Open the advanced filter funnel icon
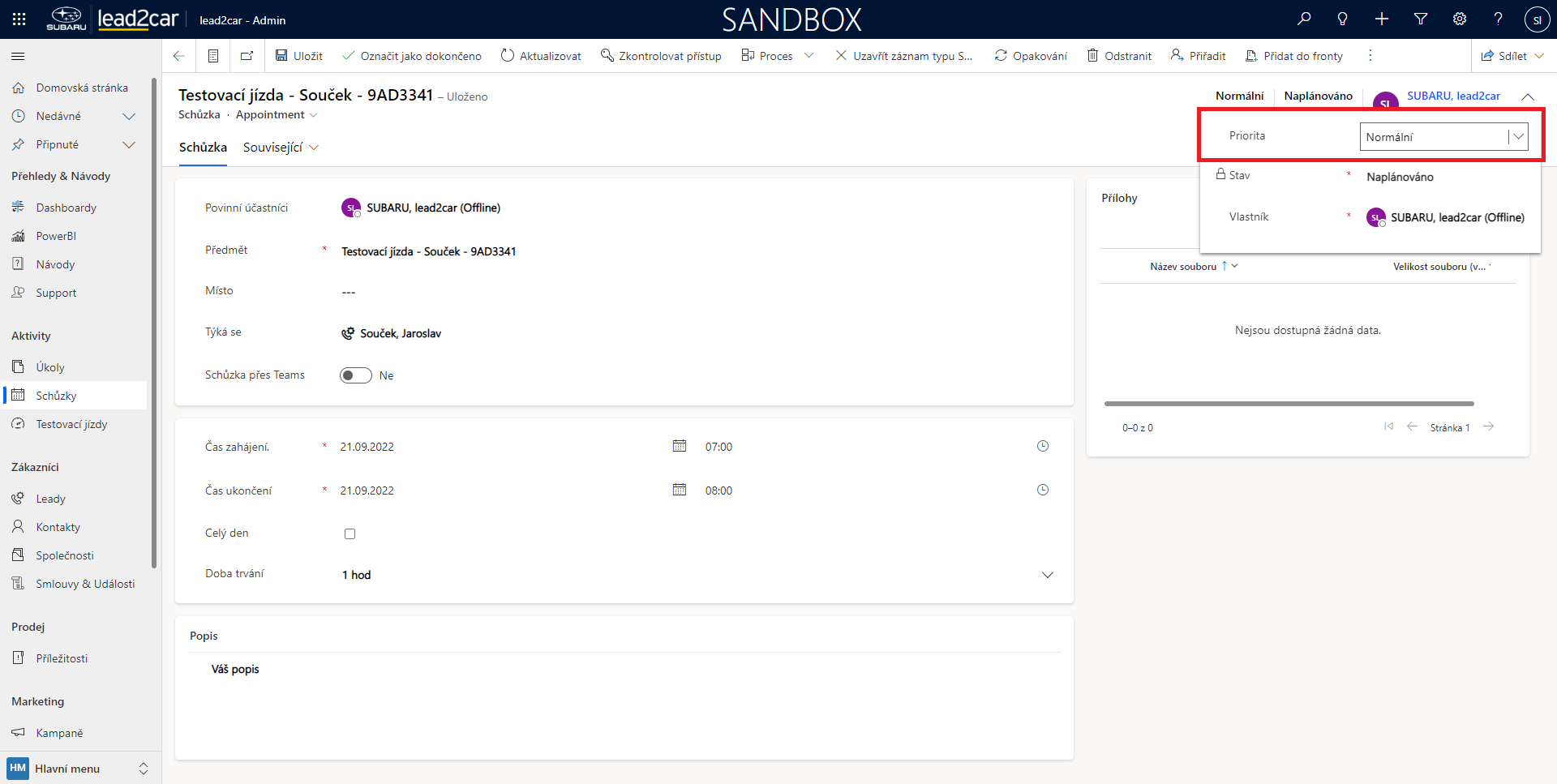 click(1421, 19)
